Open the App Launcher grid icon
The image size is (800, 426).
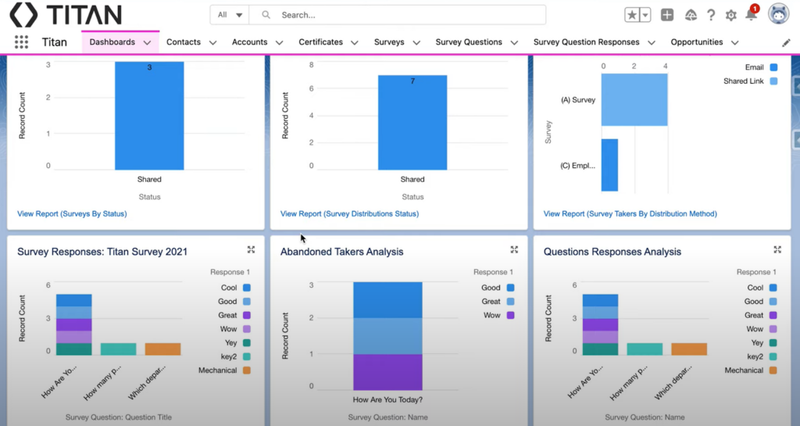click(21, 42)
